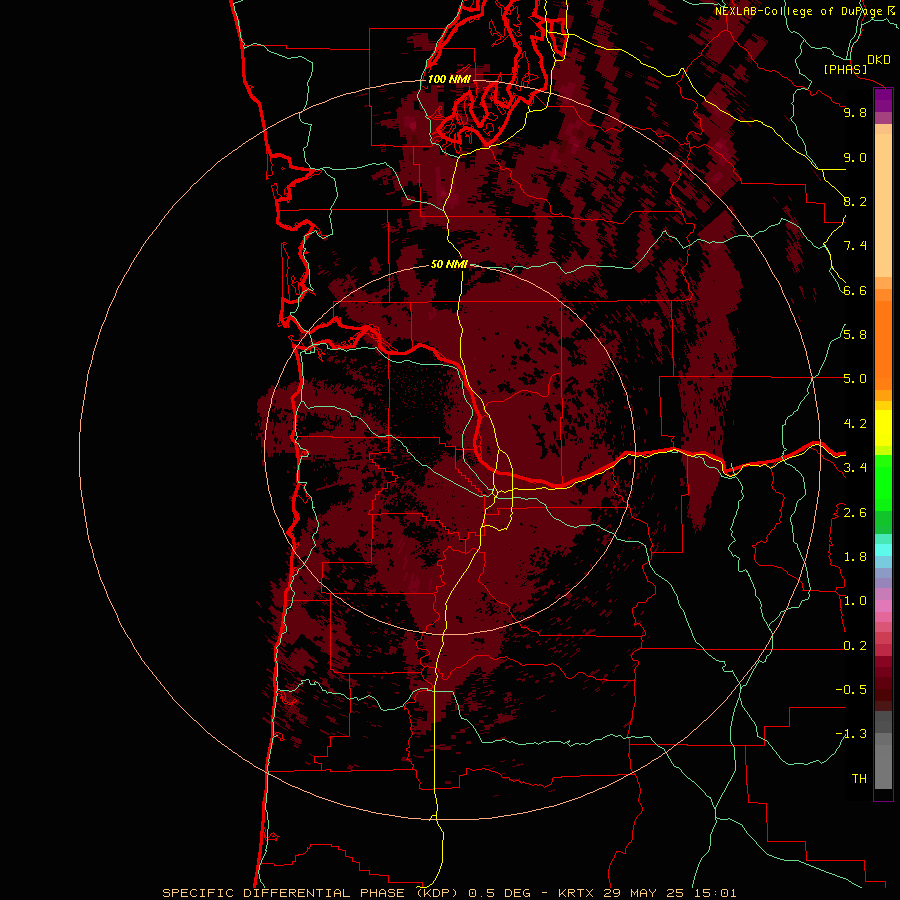The width and height of the screenshot is (900, 900).
Task: Select the 50 NMI range ring label
Action: [x=449, y=265]
